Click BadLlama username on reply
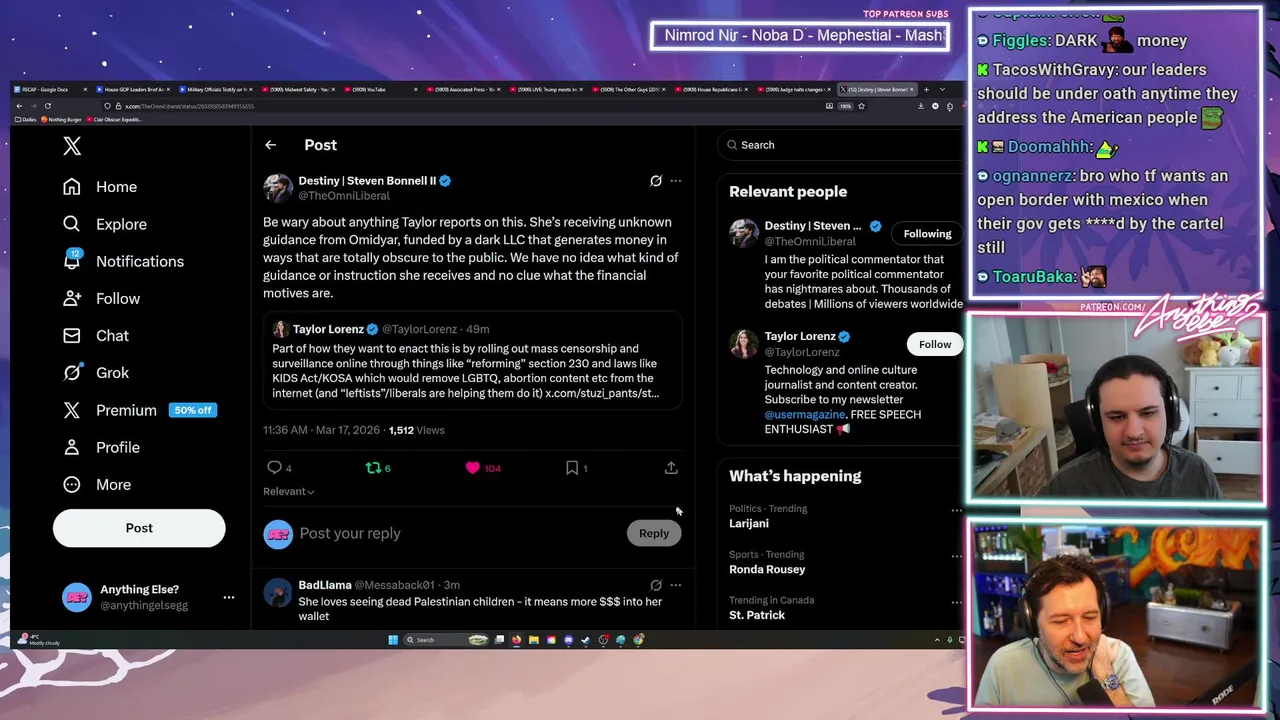Viewport: 1280px width, 720px height. 324,585
